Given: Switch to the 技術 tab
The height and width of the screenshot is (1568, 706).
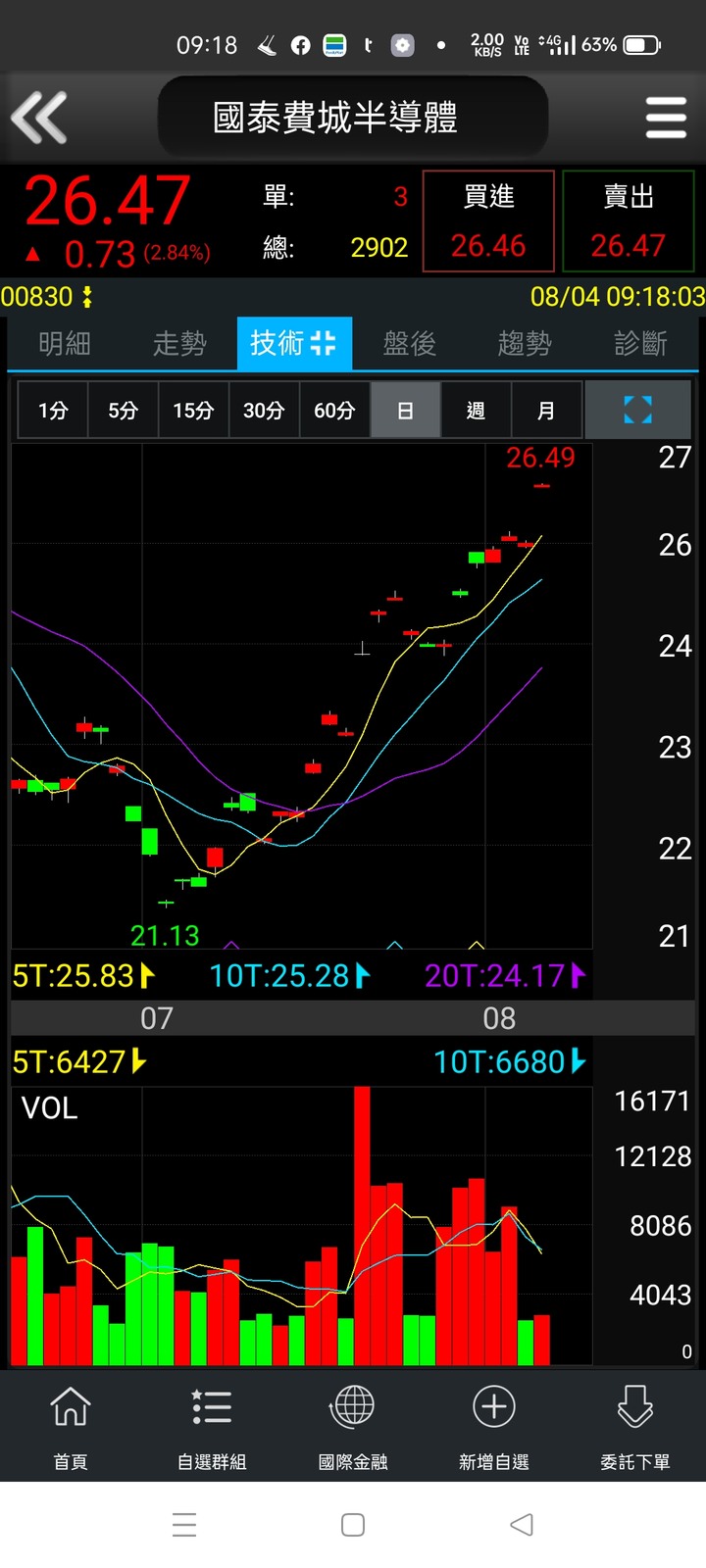Looking at the screenshot, I should [x=294, y=343].
